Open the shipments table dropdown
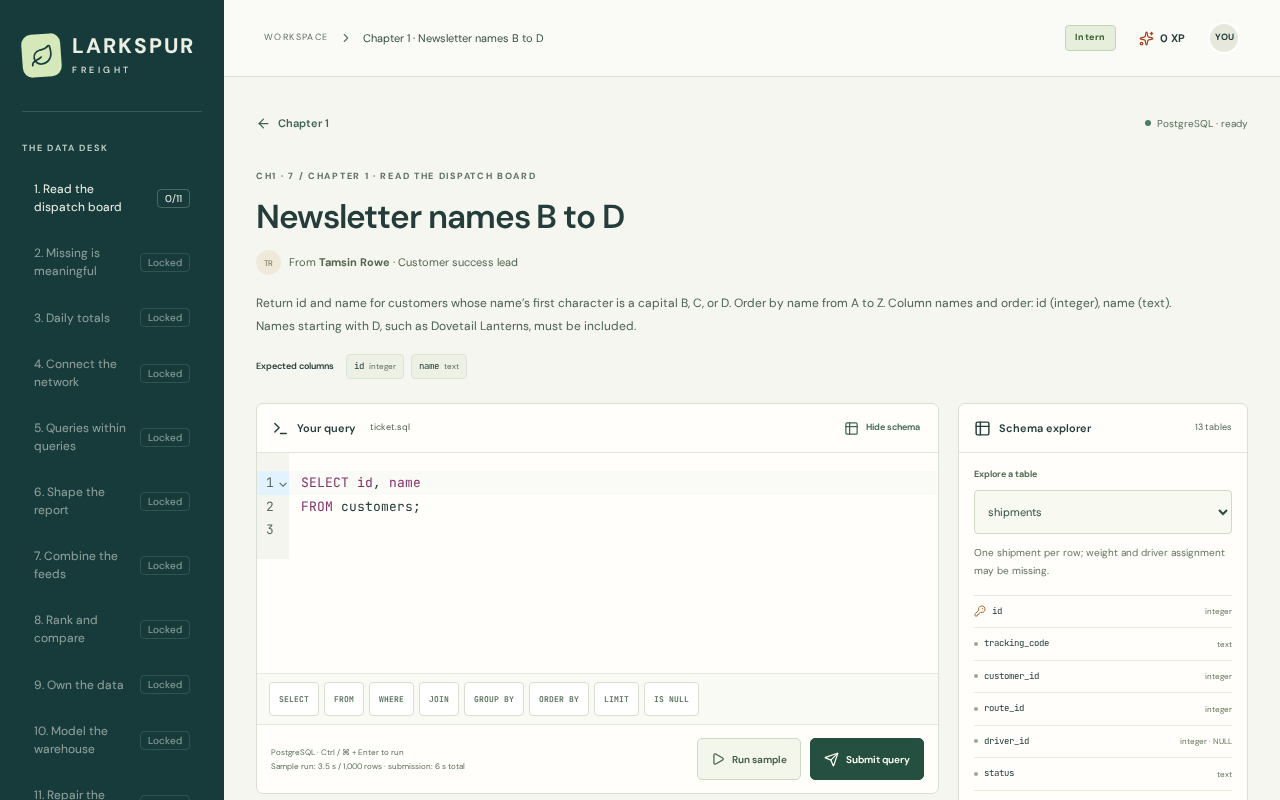This screenshot has width=1280, height=800. click(1103, 512)
